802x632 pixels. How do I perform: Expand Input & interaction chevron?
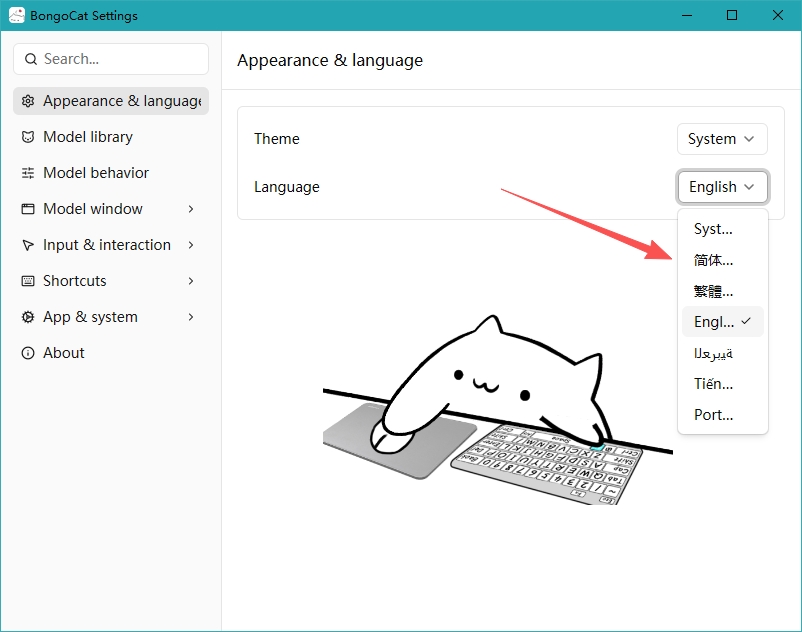point(191,245)
